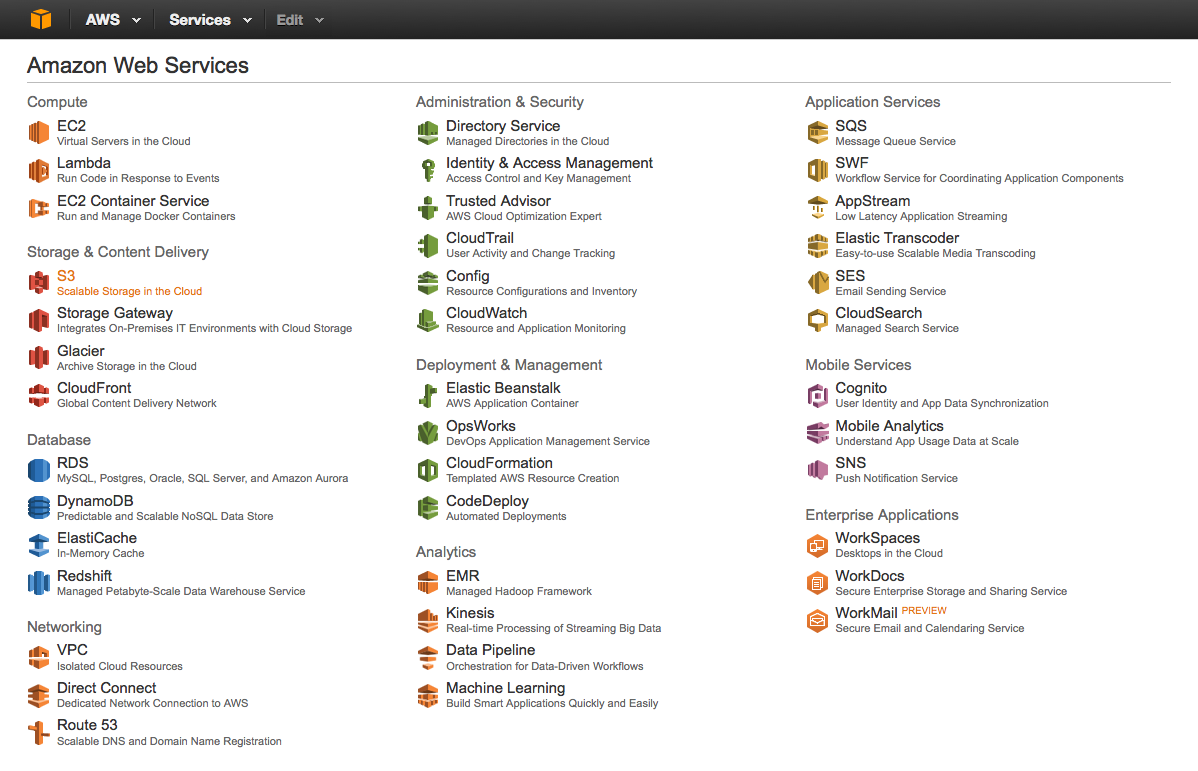Click the Route 53 icon

[39, 732]
